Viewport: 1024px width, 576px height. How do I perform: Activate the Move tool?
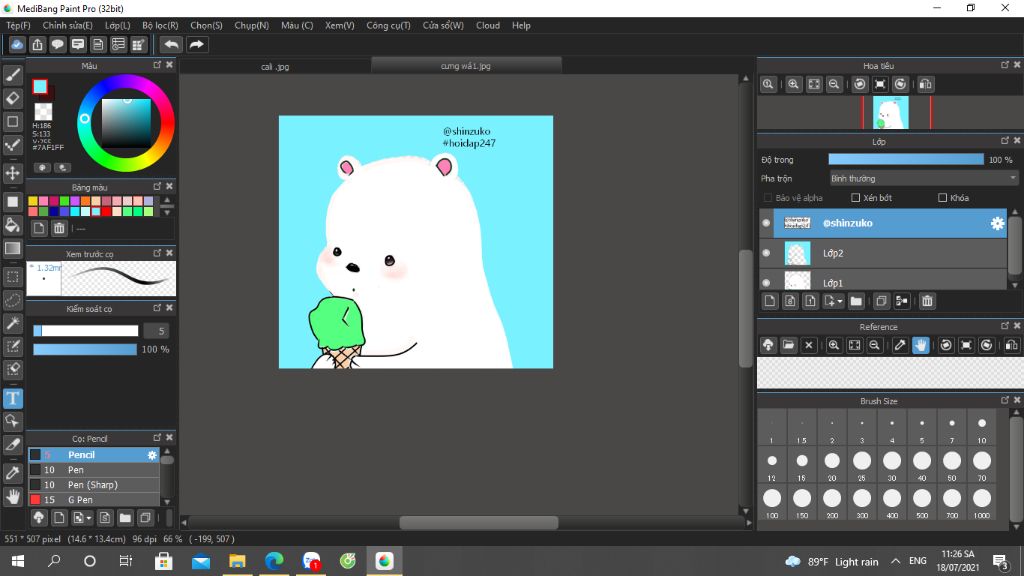click(13, 173)
